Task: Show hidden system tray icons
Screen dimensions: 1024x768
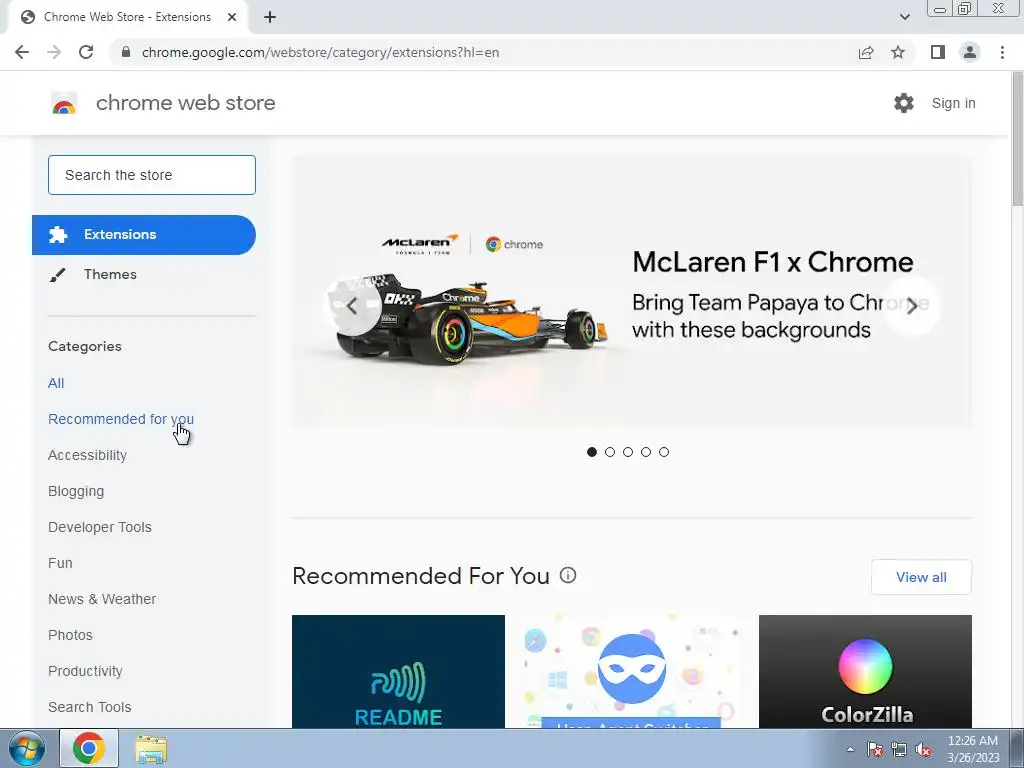Action: [x=850, y=749]
